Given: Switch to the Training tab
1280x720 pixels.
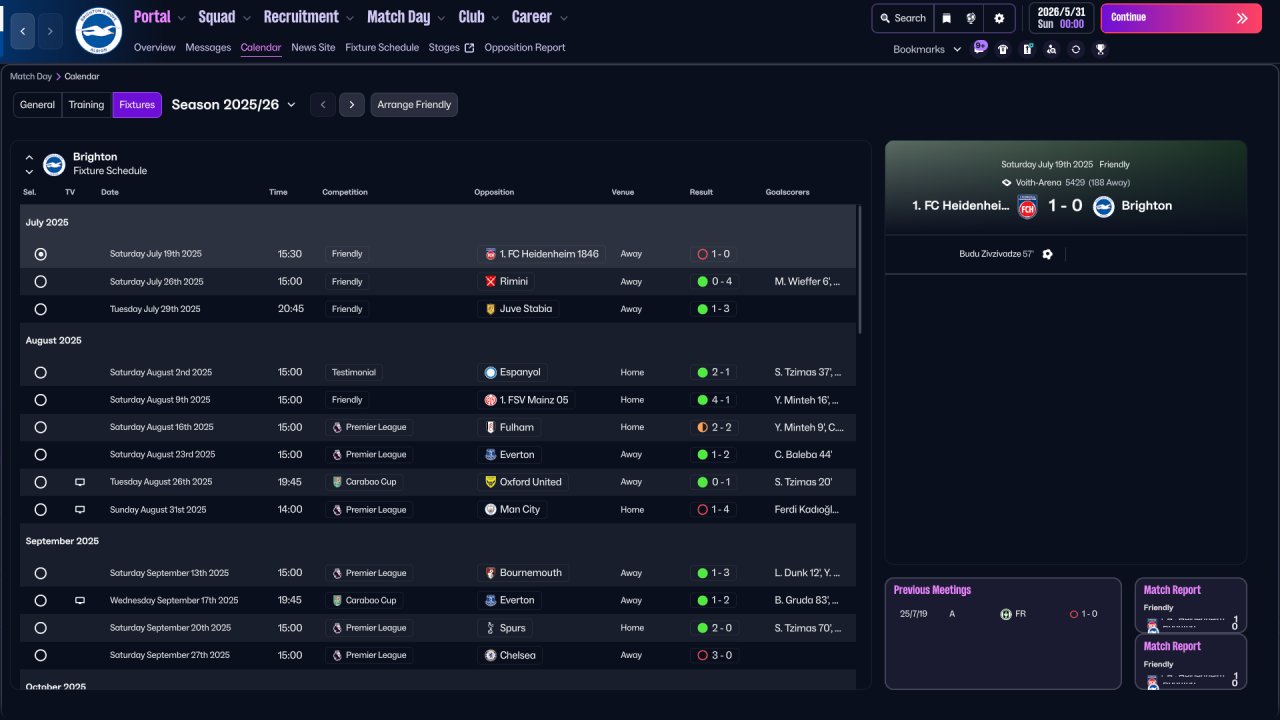Looking at the screenshot, I should [x=86, y=105].
